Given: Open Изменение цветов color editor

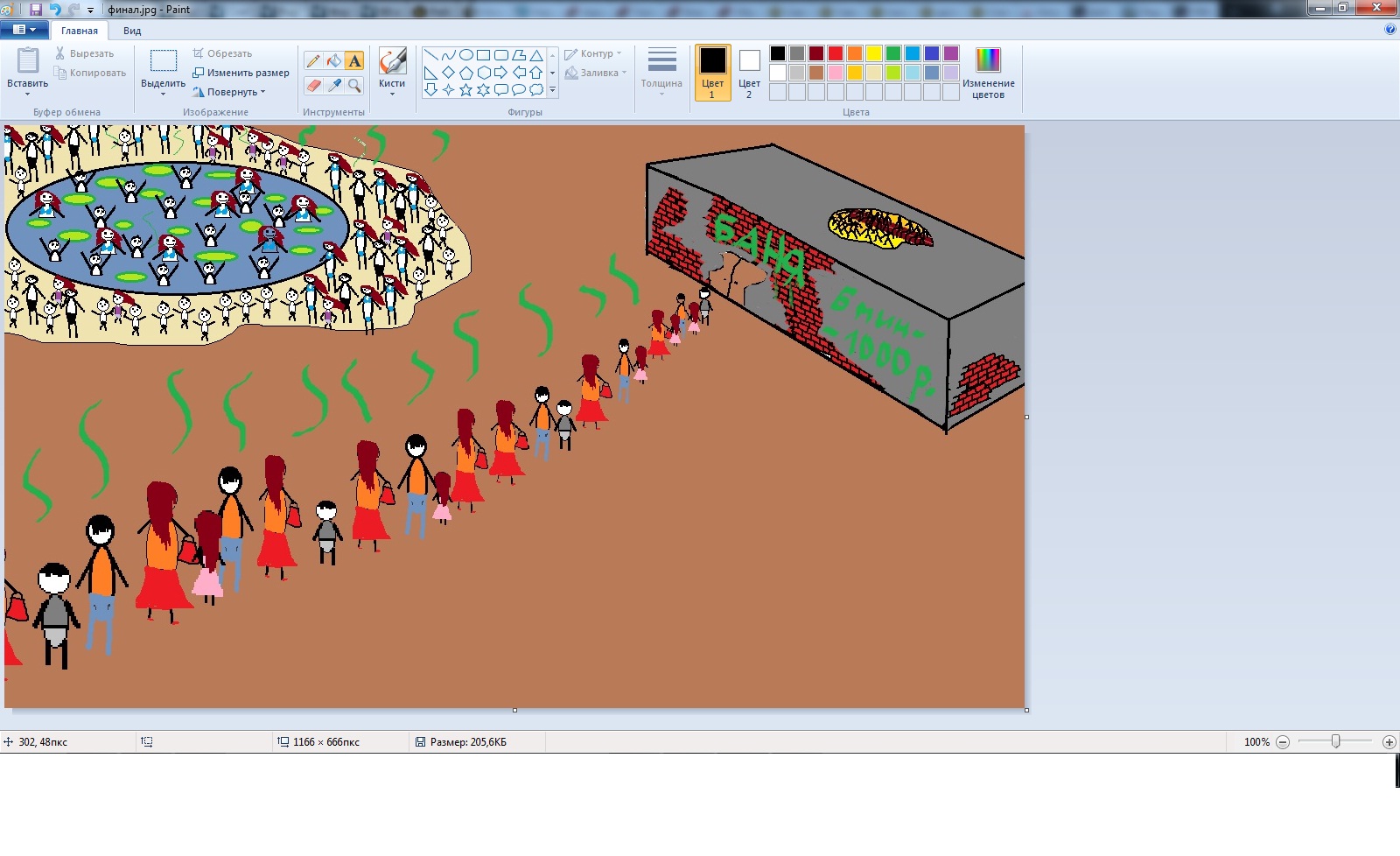Looking at the screenshot, I should 988,73.
